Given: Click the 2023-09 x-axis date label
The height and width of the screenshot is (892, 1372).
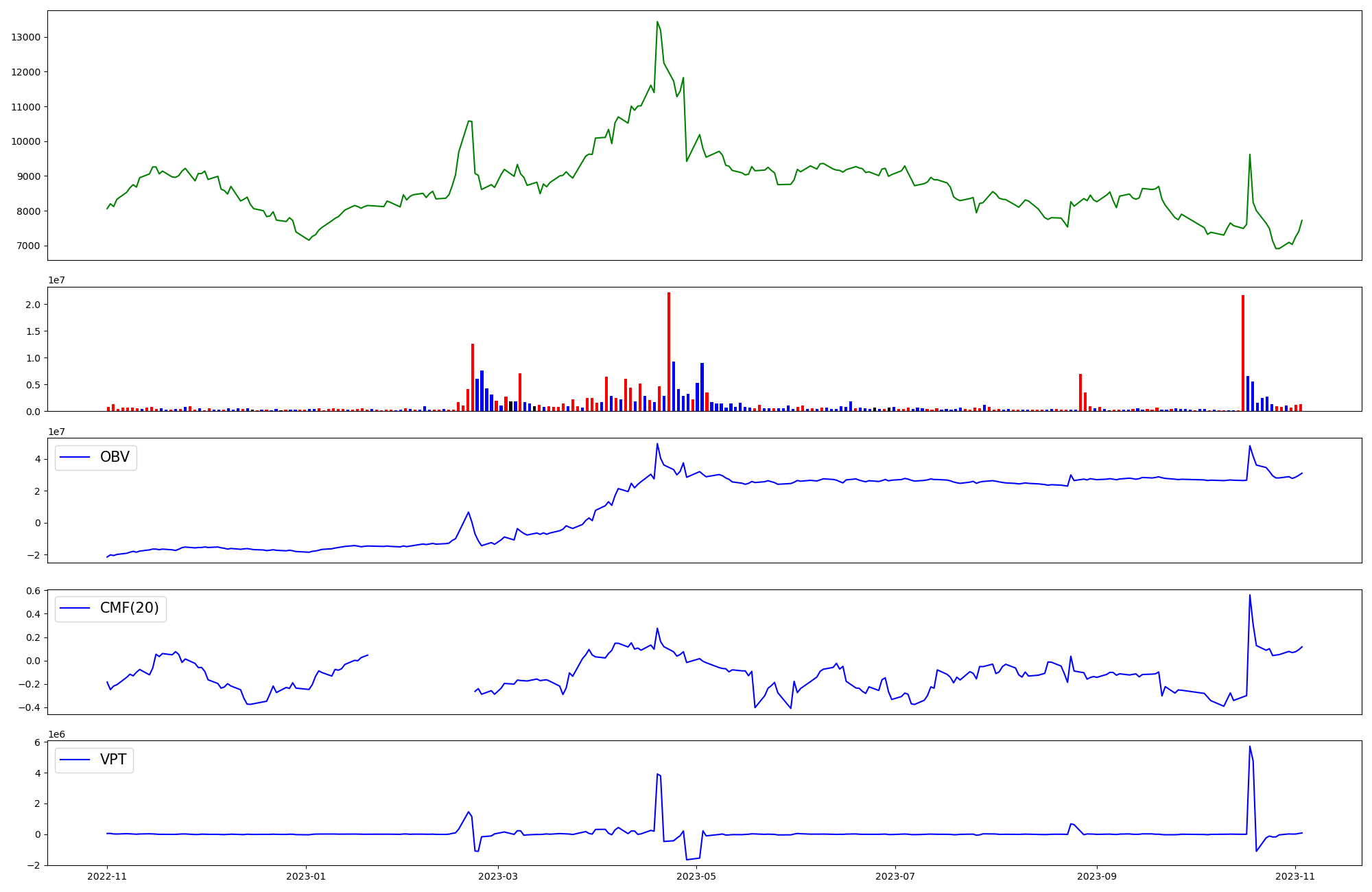Looking at the screenshot, I should [x=1096, y=876].
